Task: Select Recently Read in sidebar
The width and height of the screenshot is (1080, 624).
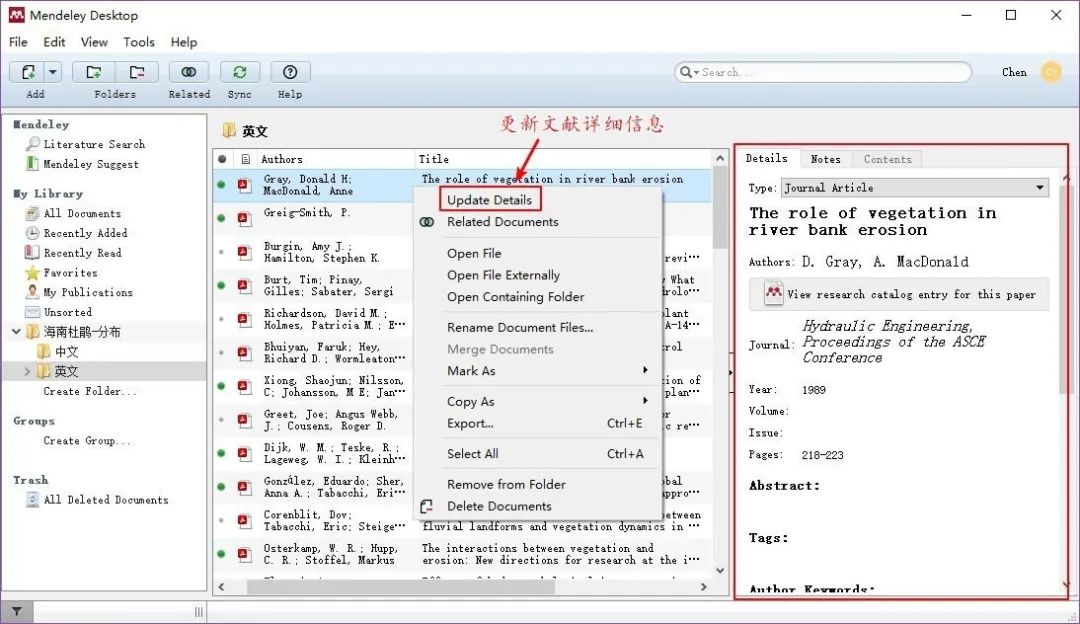Action: tap(82, 253)
